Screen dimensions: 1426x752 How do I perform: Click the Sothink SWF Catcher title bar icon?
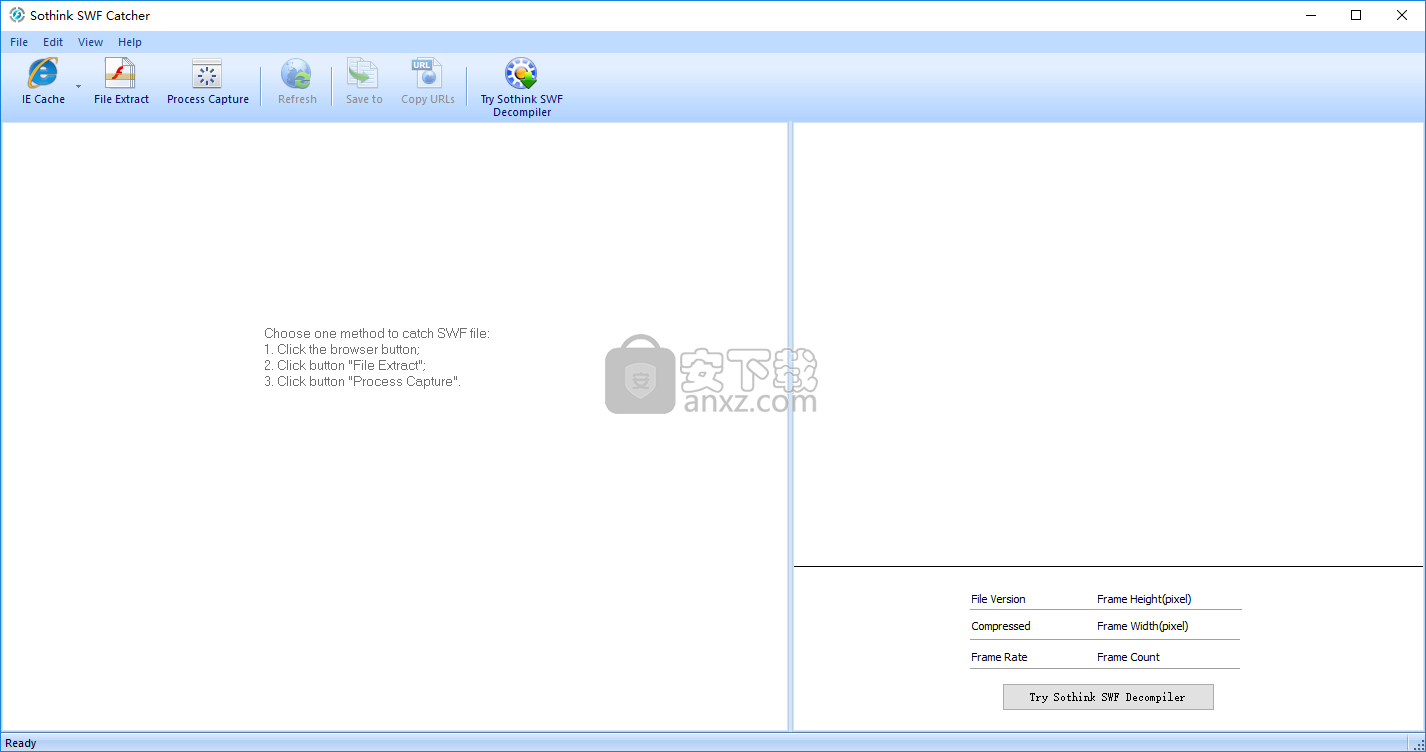click(x=17, y=15)
